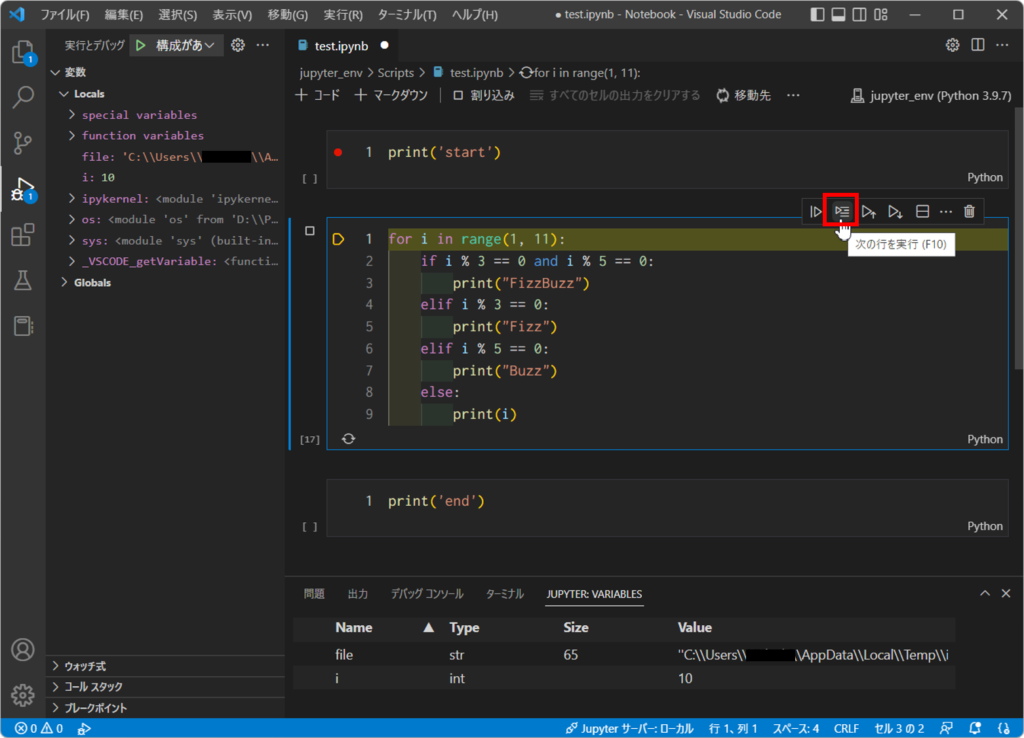Click the Jupyter サーバー: ローカル status item
1024x738 pixels.
[x=630, y=728]
